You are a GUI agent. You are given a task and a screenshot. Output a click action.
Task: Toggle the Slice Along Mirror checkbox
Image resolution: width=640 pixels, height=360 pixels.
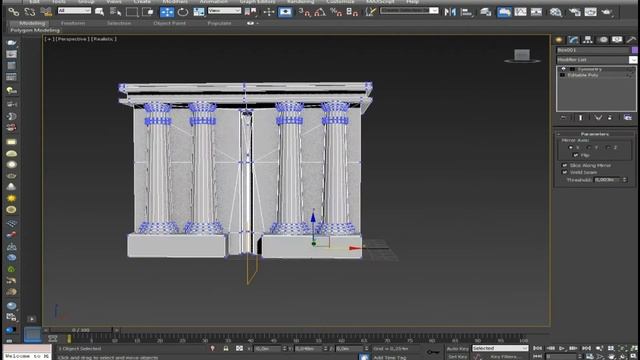pos(564,165)
